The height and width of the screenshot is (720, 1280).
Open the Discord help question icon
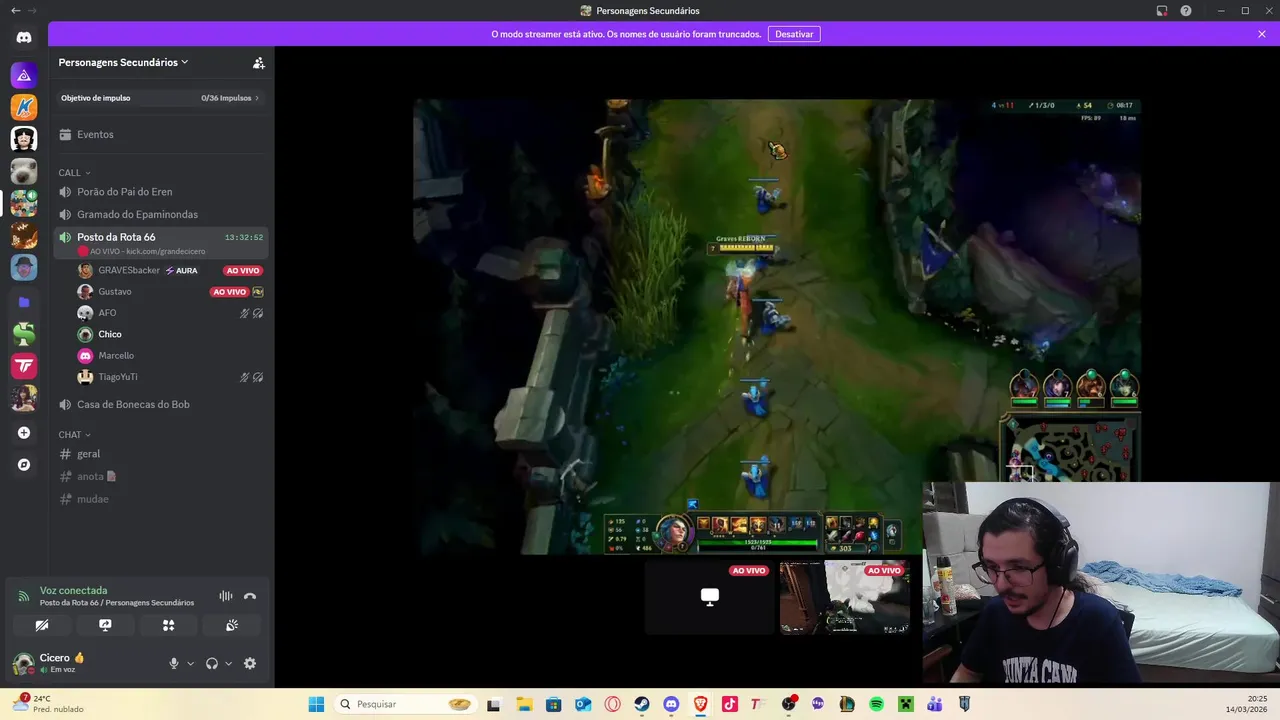1186,11
